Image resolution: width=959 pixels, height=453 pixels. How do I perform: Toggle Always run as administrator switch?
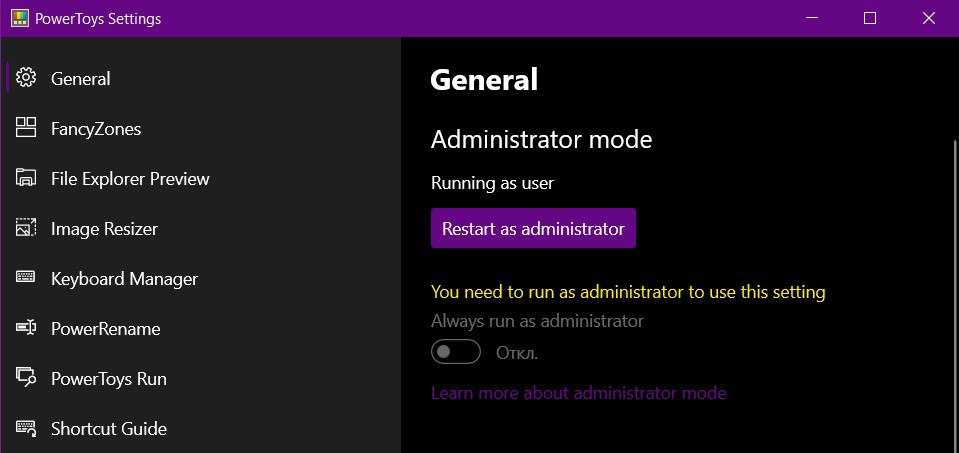[456, 352]
